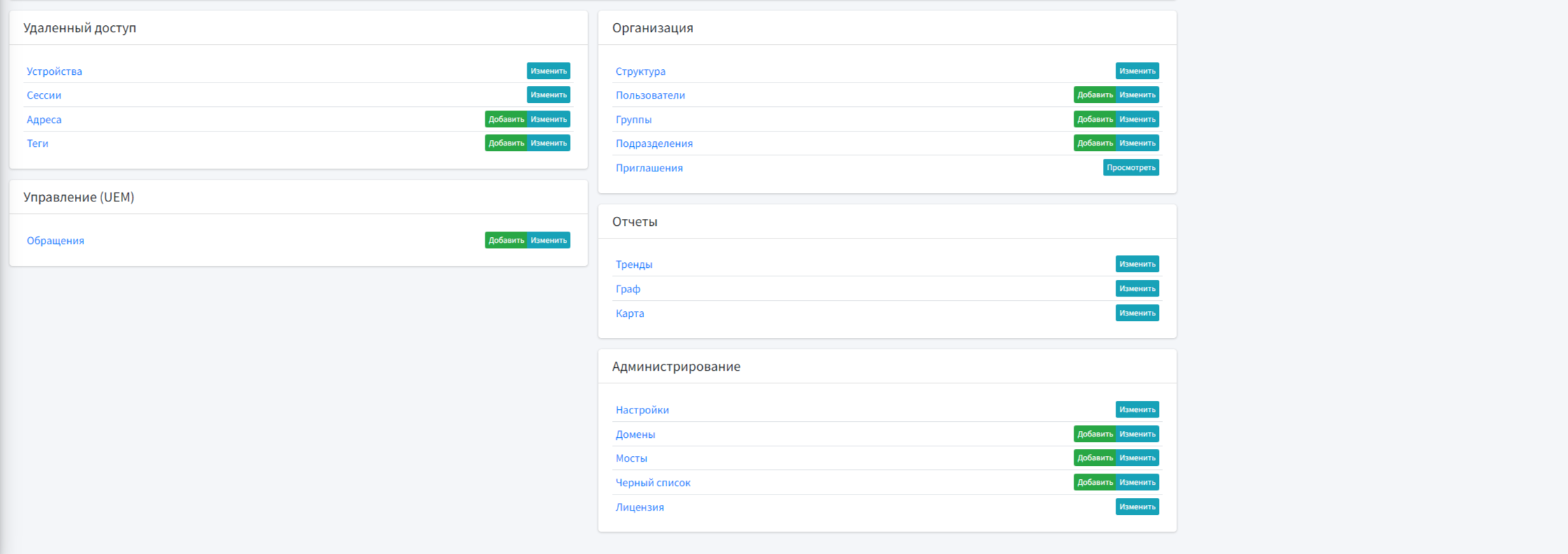Open the Настройки link

[642, 410]
